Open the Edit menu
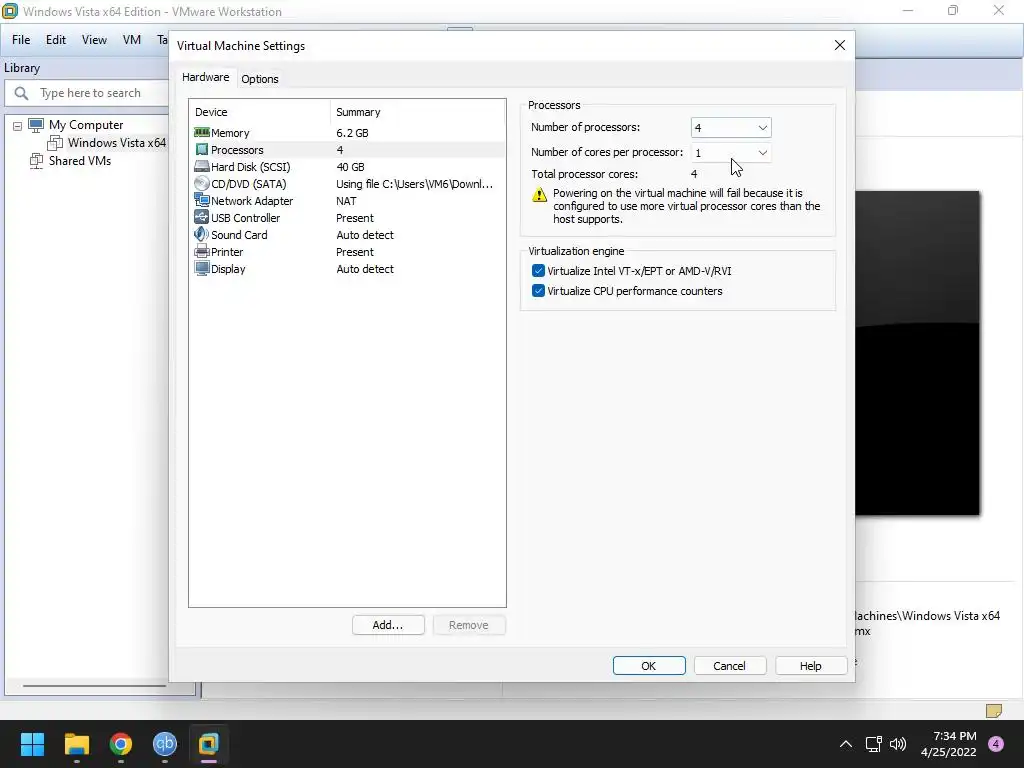This screenshot has width=1024, height=768. click(56, 40)
